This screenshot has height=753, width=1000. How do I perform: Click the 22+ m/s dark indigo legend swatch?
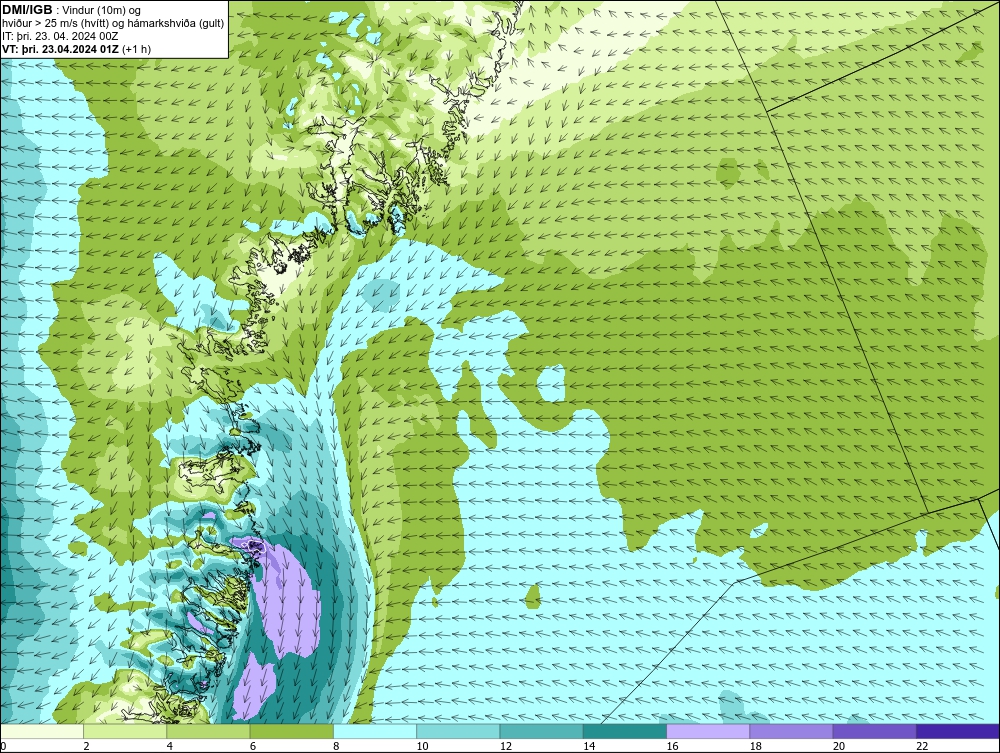click(x=958, y=731)
